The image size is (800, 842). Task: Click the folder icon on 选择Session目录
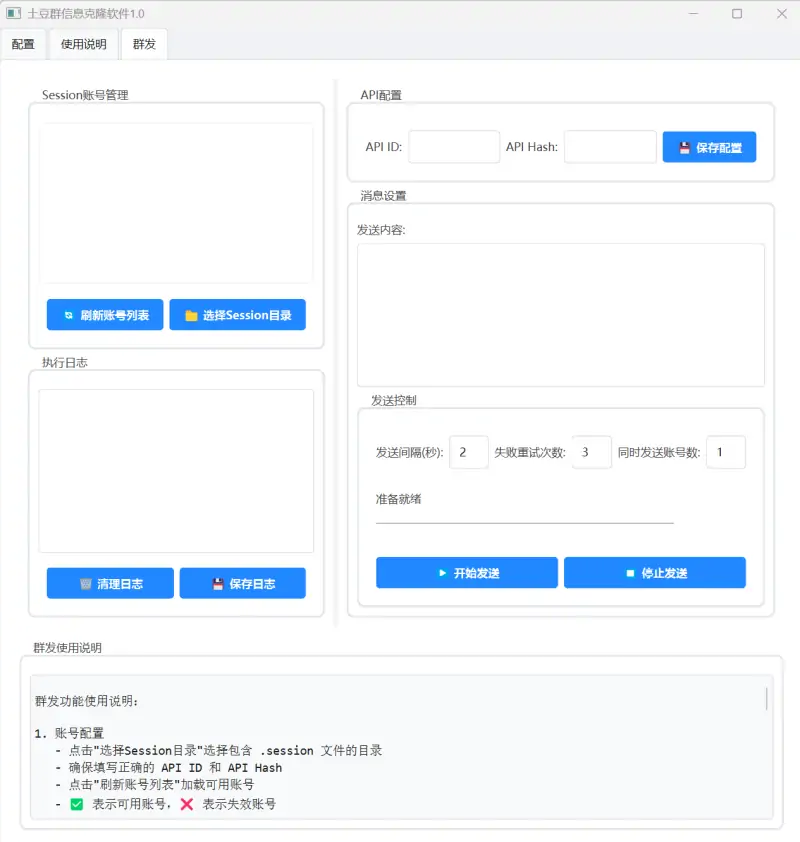(191, 315)
